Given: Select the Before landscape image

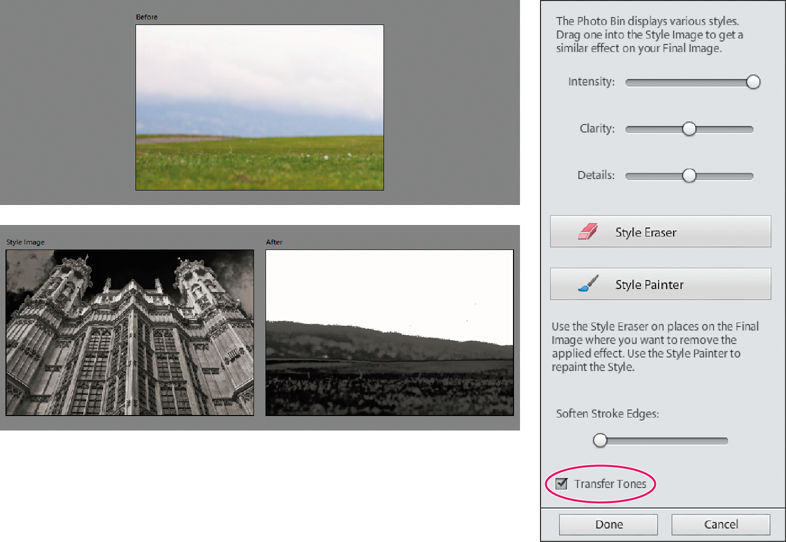Looking at the screenshot, I should point(260,107).
